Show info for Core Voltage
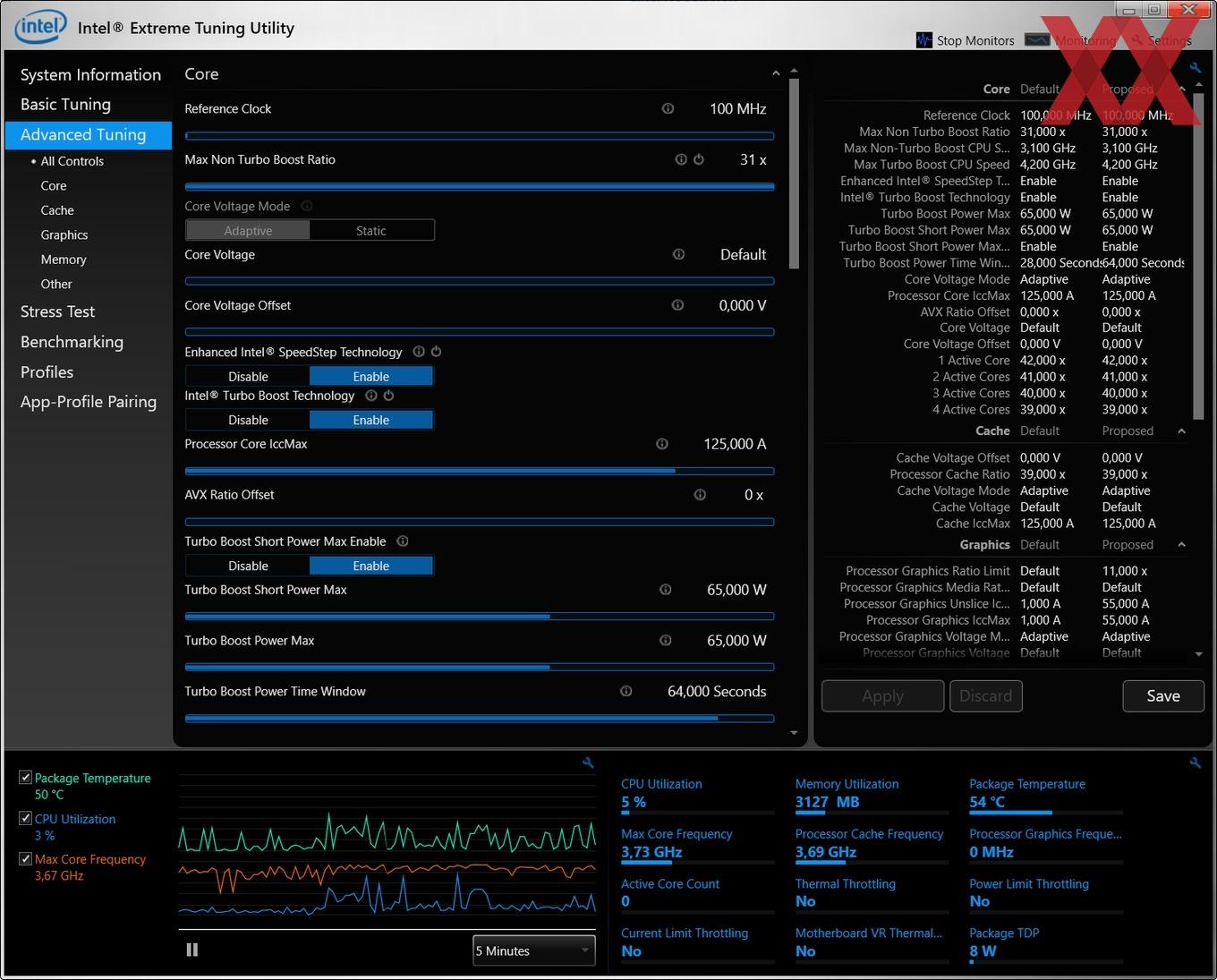This screenshot has height=980, width=1217. pyautogui.click(x=678, y=254)
